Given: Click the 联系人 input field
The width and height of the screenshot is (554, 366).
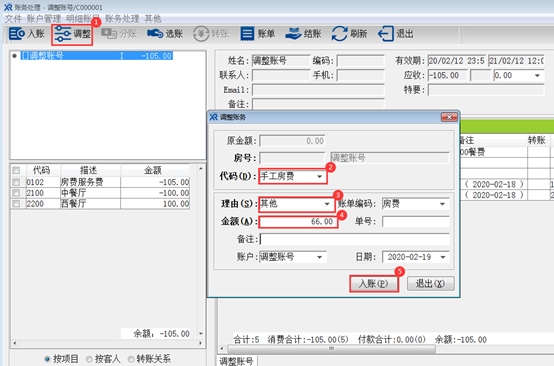Looking at the screenshot, I should coord(281,75).
